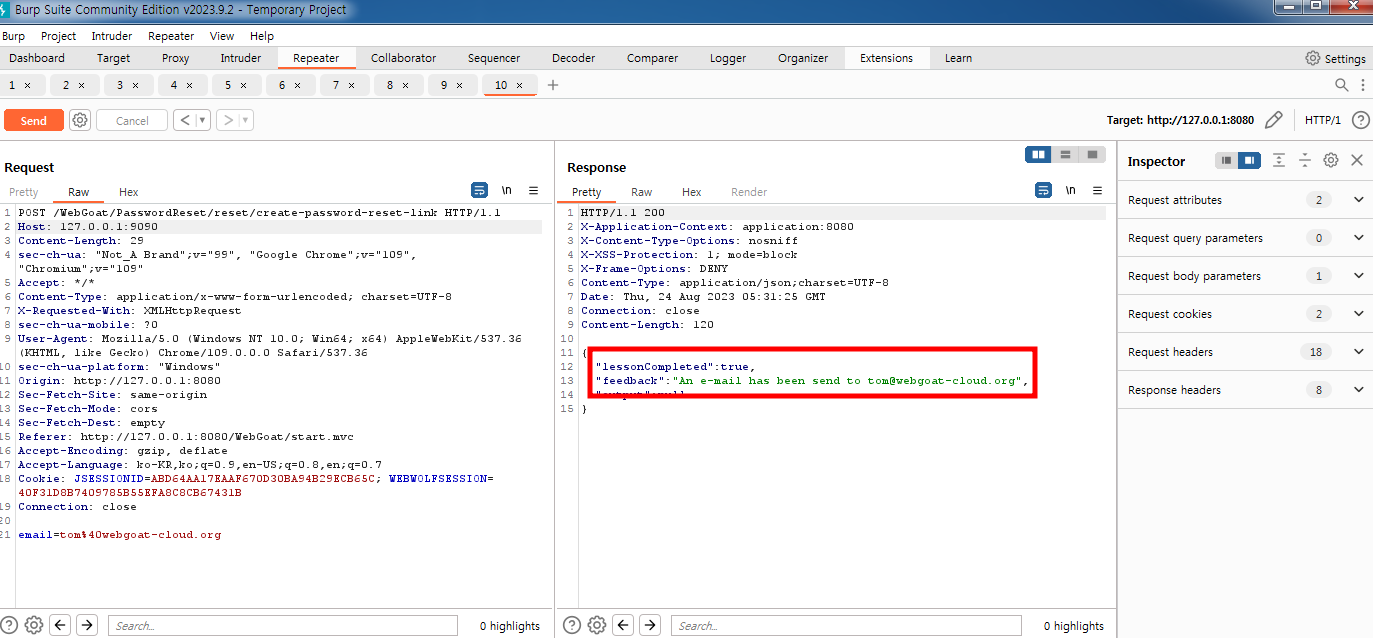
Task: Go back to previous request in history
Action: point(184,120)
